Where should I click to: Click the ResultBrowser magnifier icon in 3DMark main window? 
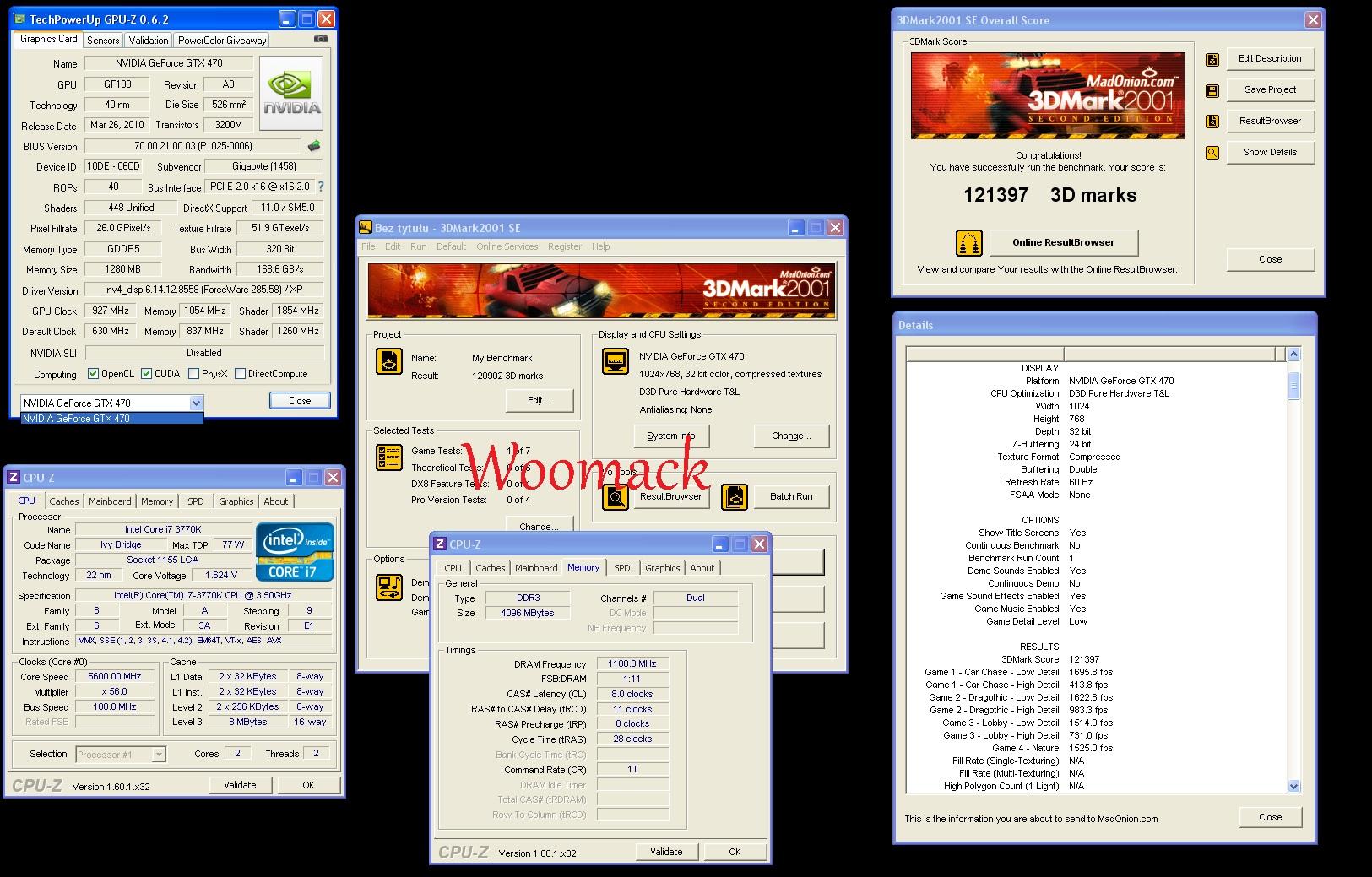point(616,497)
